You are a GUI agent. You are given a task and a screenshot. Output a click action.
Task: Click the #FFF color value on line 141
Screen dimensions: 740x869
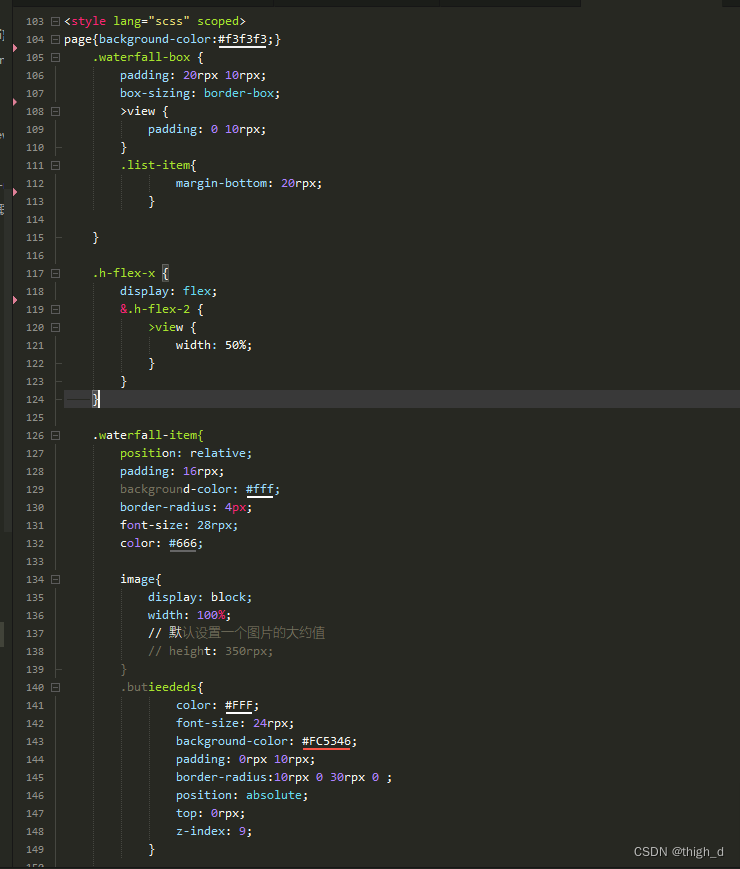pyautogui.click(x=239, y=705)
